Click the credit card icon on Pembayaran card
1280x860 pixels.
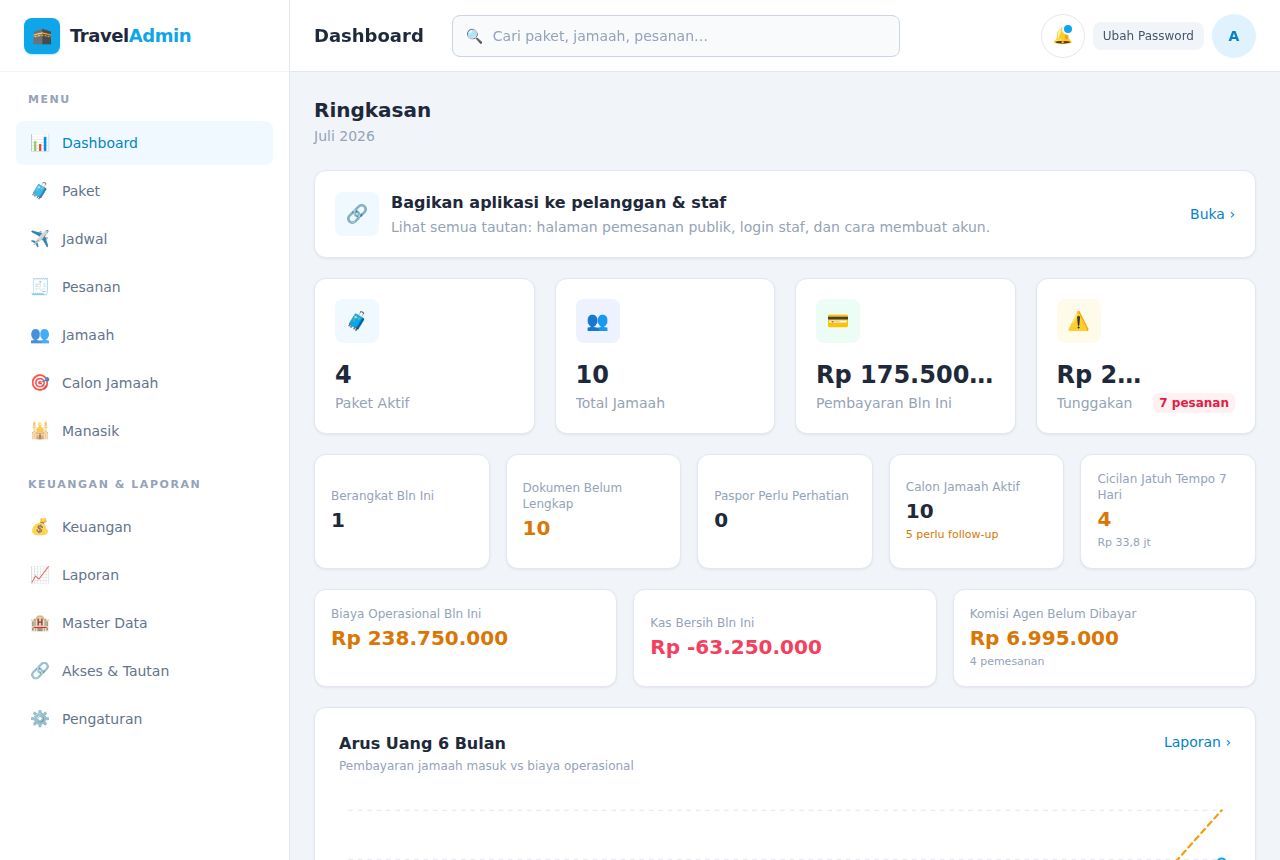click(x=838, y=321)
